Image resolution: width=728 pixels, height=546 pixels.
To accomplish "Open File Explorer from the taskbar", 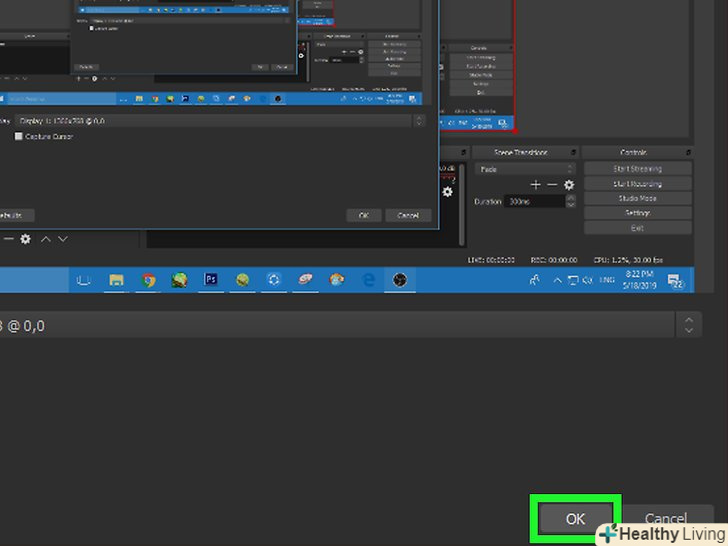I will [116, 280].
